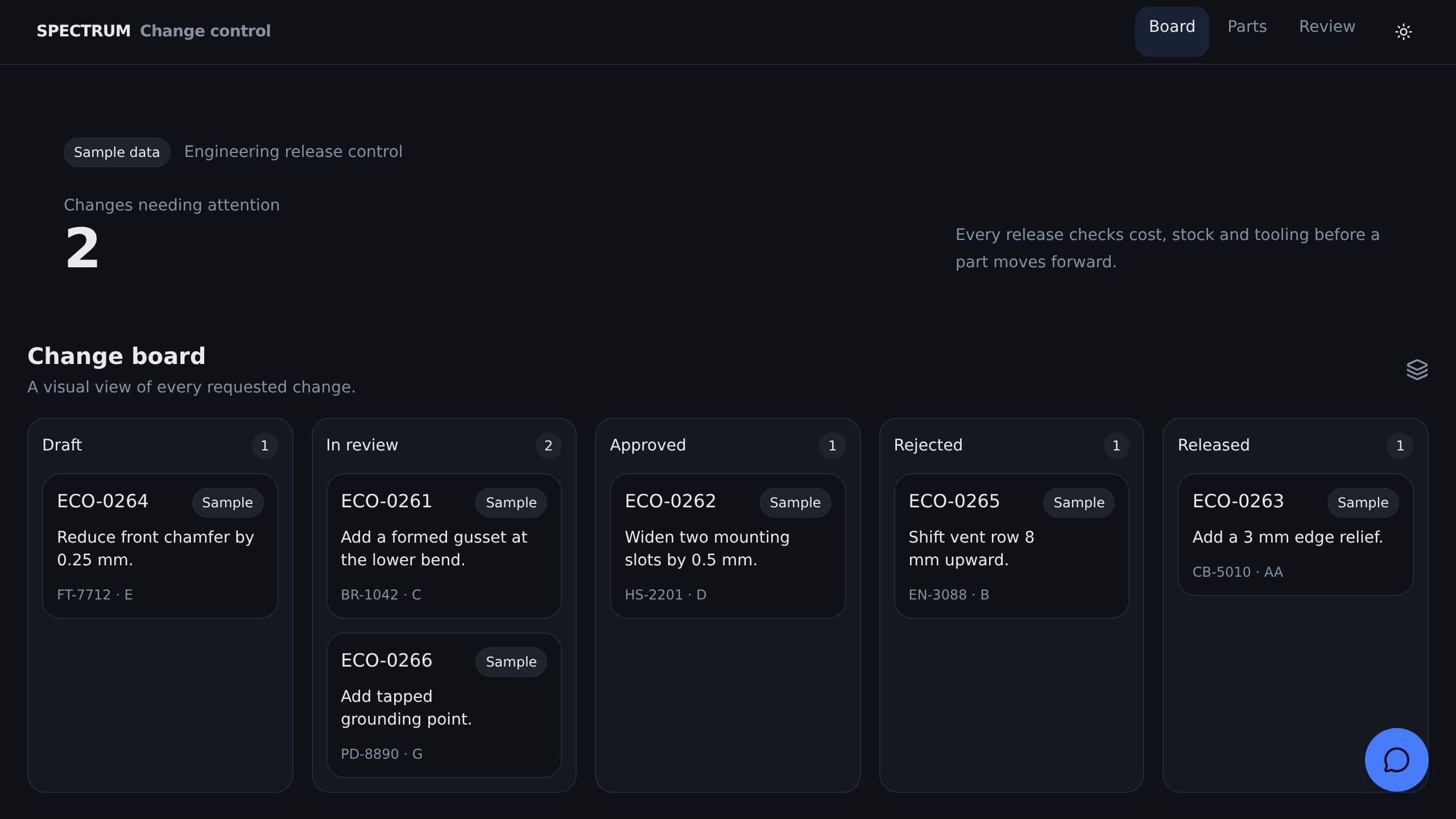
Task: Click the Rejected column header
Action: 928,445
